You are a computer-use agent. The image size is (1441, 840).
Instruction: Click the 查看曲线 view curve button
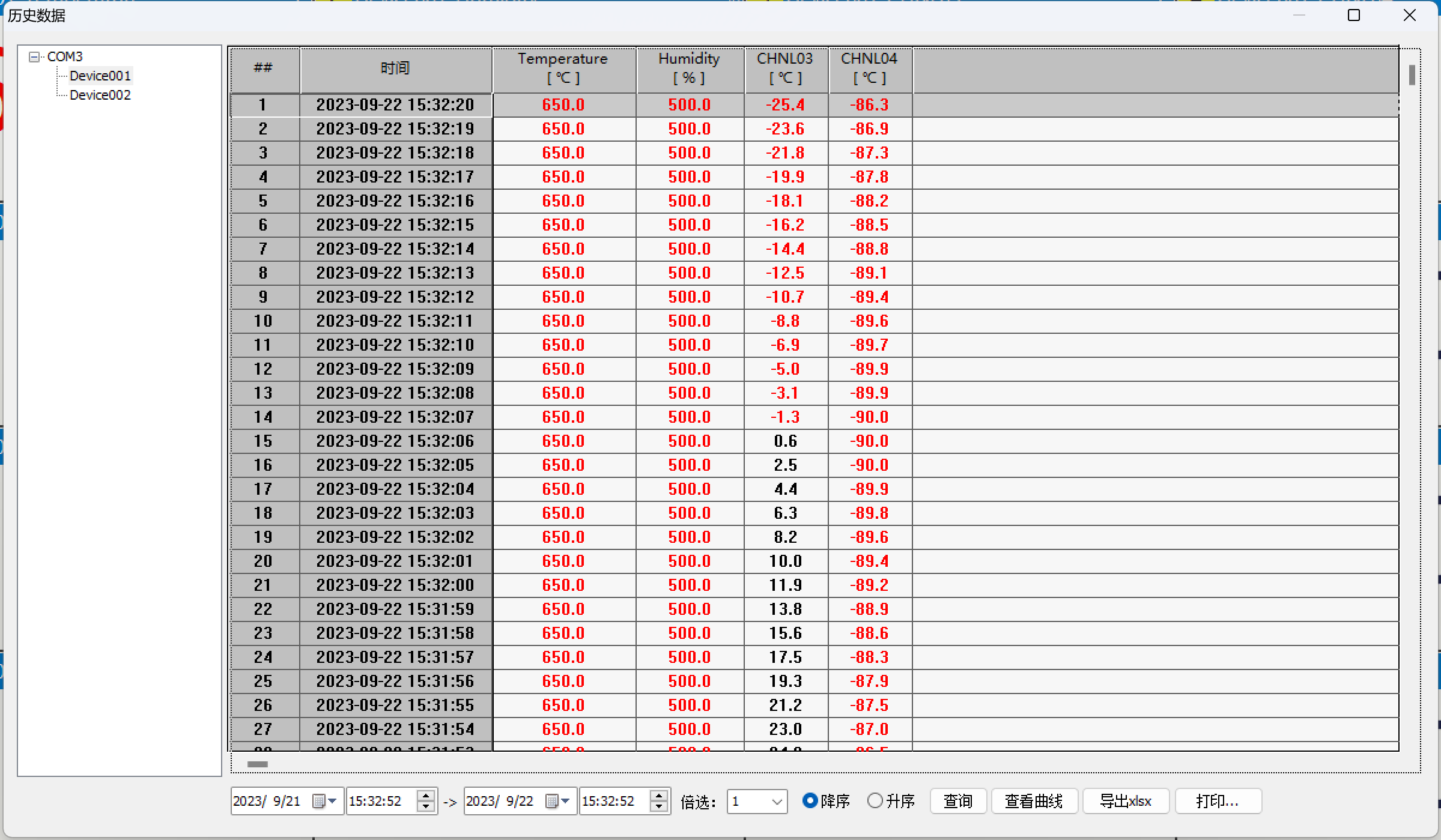(1034, 801)
